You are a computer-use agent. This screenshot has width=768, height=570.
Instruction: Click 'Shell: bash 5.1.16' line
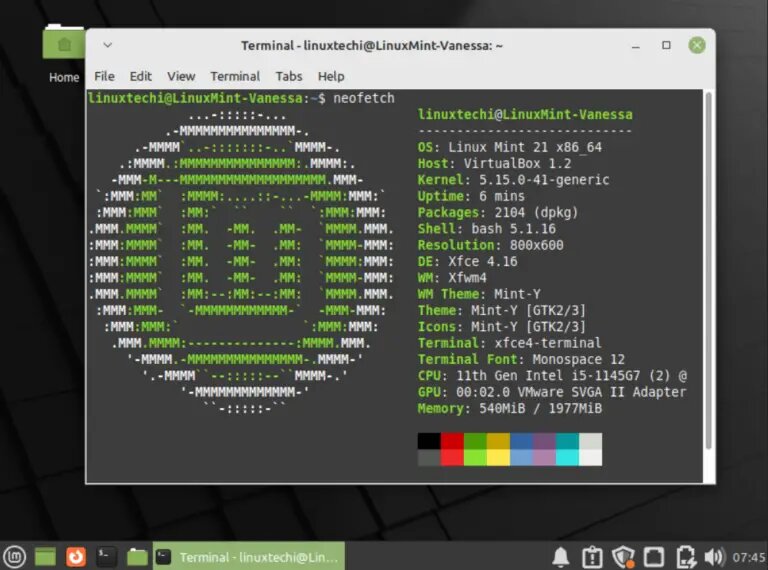pyautogui.click(x=487, y=229)
